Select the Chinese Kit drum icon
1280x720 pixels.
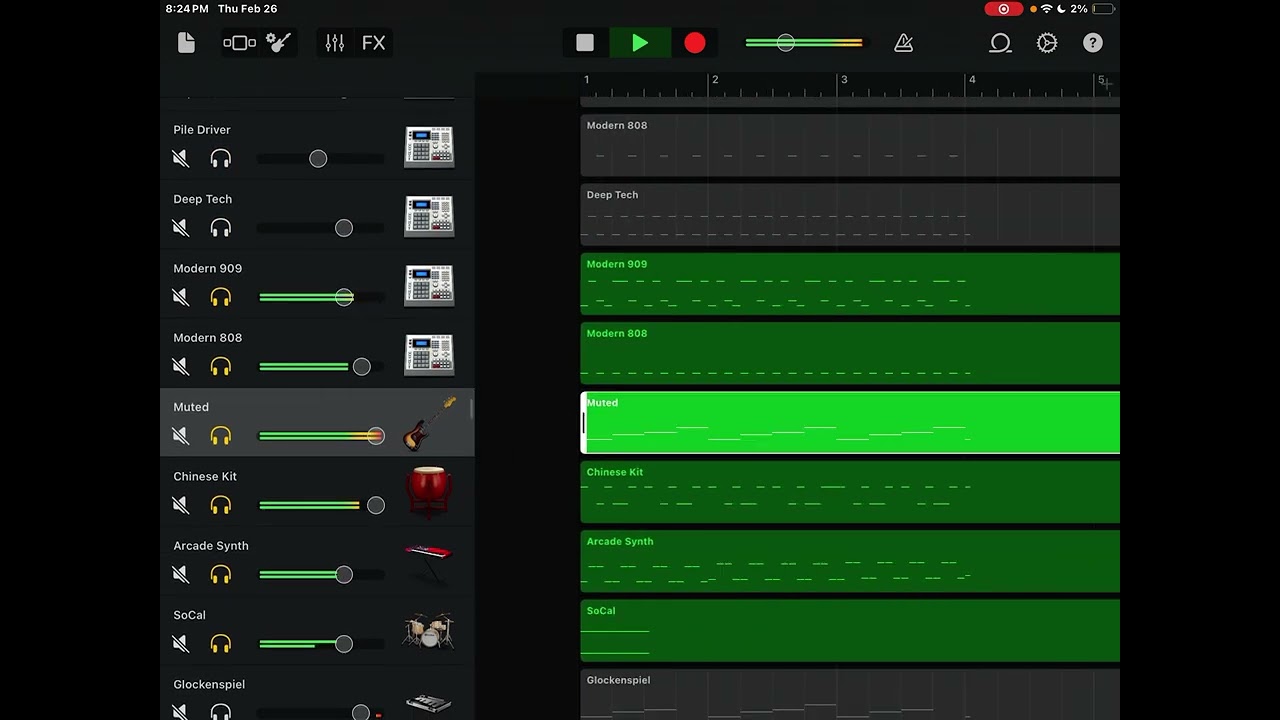coord(429,492)
